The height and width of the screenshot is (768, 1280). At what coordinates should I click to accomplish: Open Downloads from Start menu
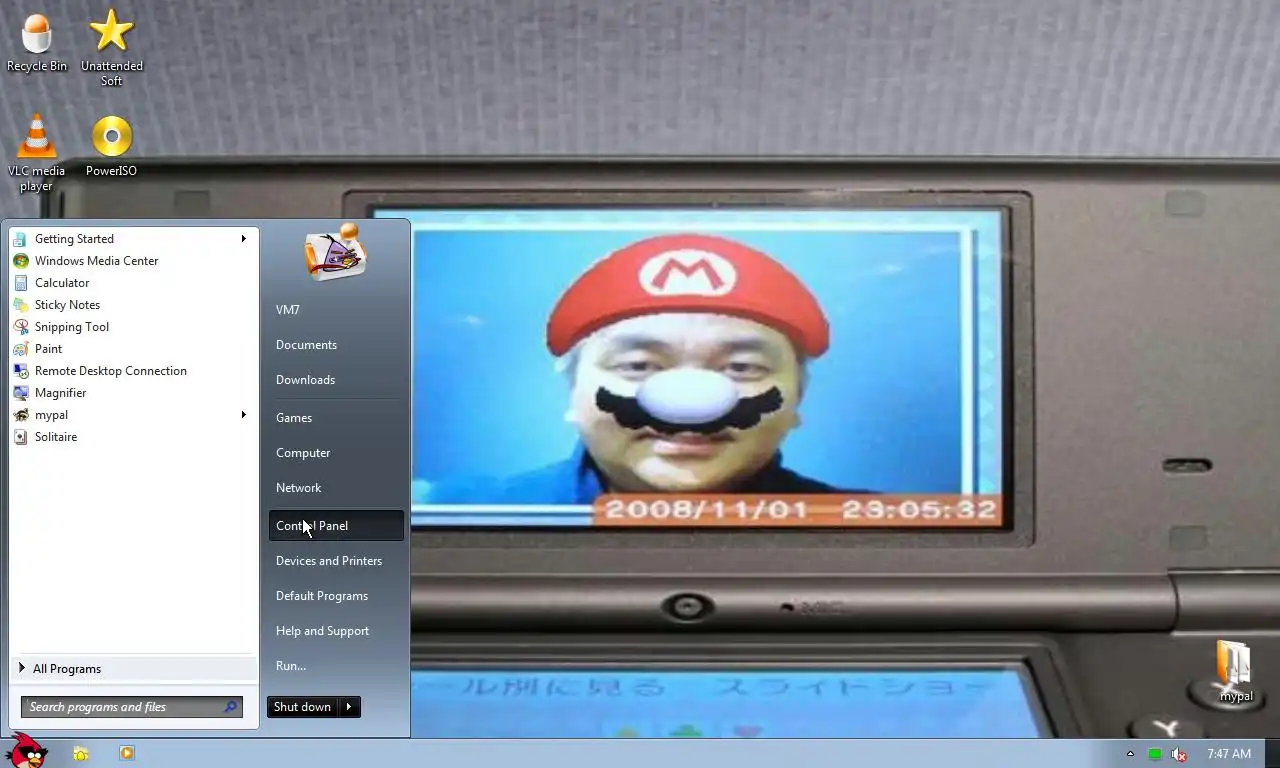[x=335, y=380]
